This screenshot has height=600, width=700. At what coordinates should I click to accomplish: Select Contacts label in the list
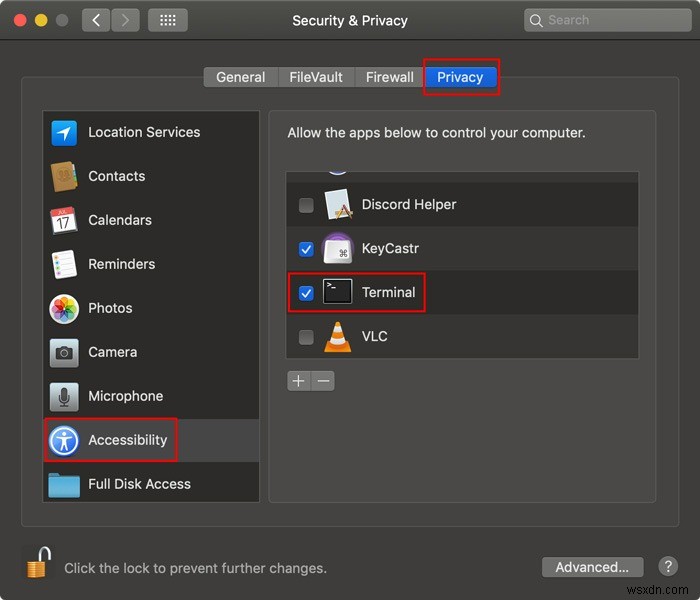117,176
